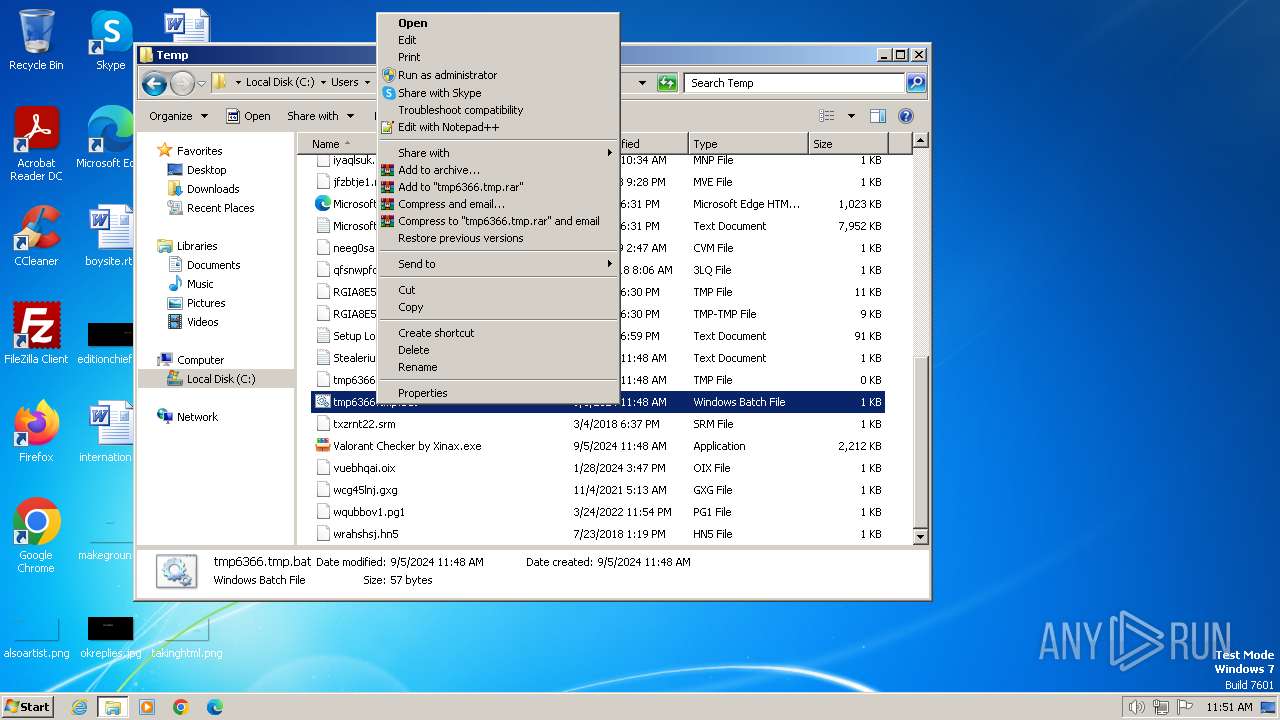The width and height of the screenshot is (1280, 720).
Task: Refresh the Temp folder view
Action: 667,83
